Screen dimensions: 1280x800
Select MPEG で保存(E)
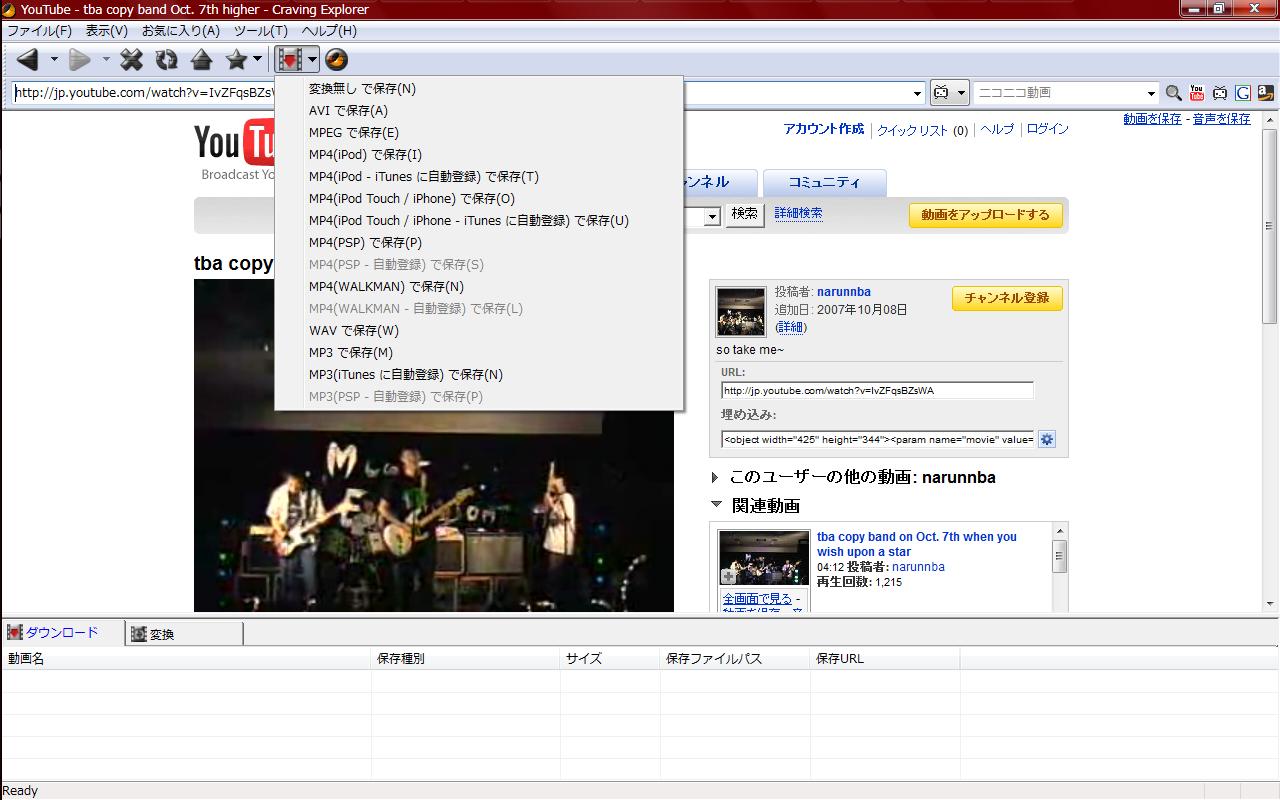(479, 133)
